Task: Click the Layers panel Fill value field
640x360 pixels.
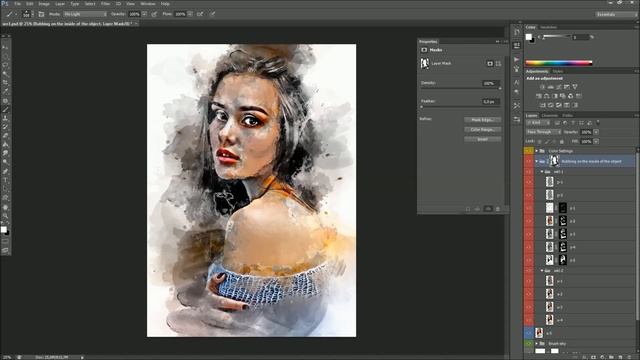Action: click(x=586, y=141)
